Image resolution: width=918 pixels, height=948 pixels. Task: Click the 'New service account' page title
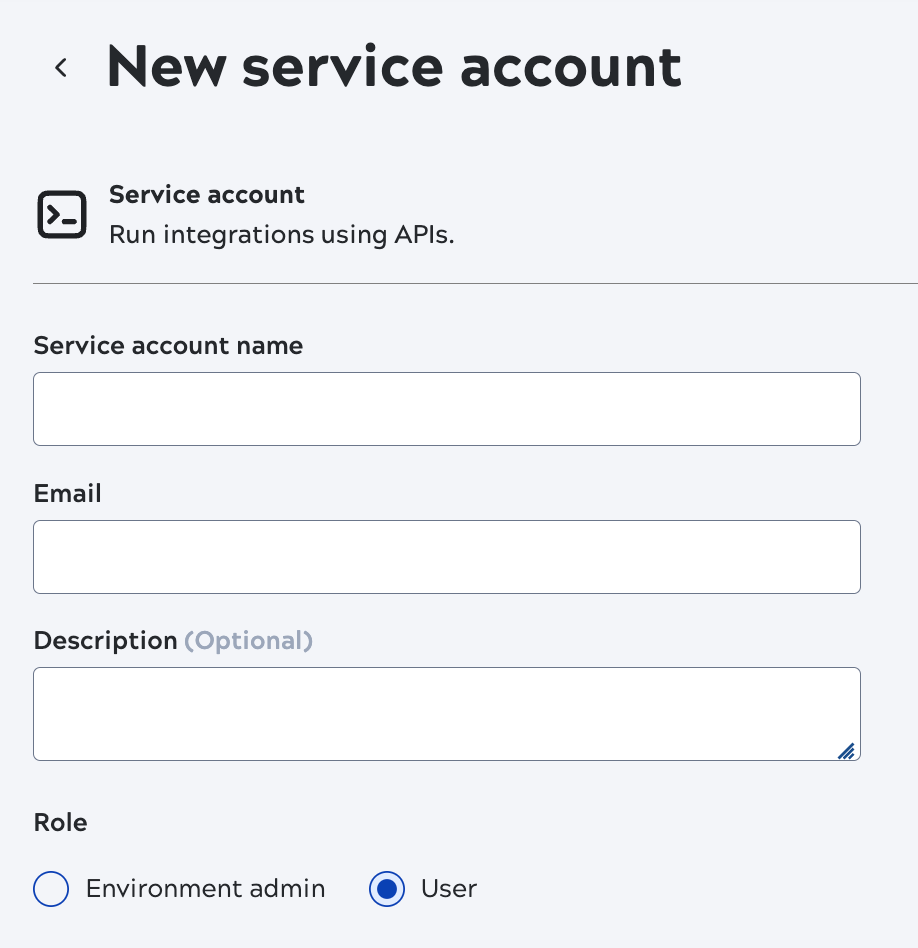click(393, 65)
